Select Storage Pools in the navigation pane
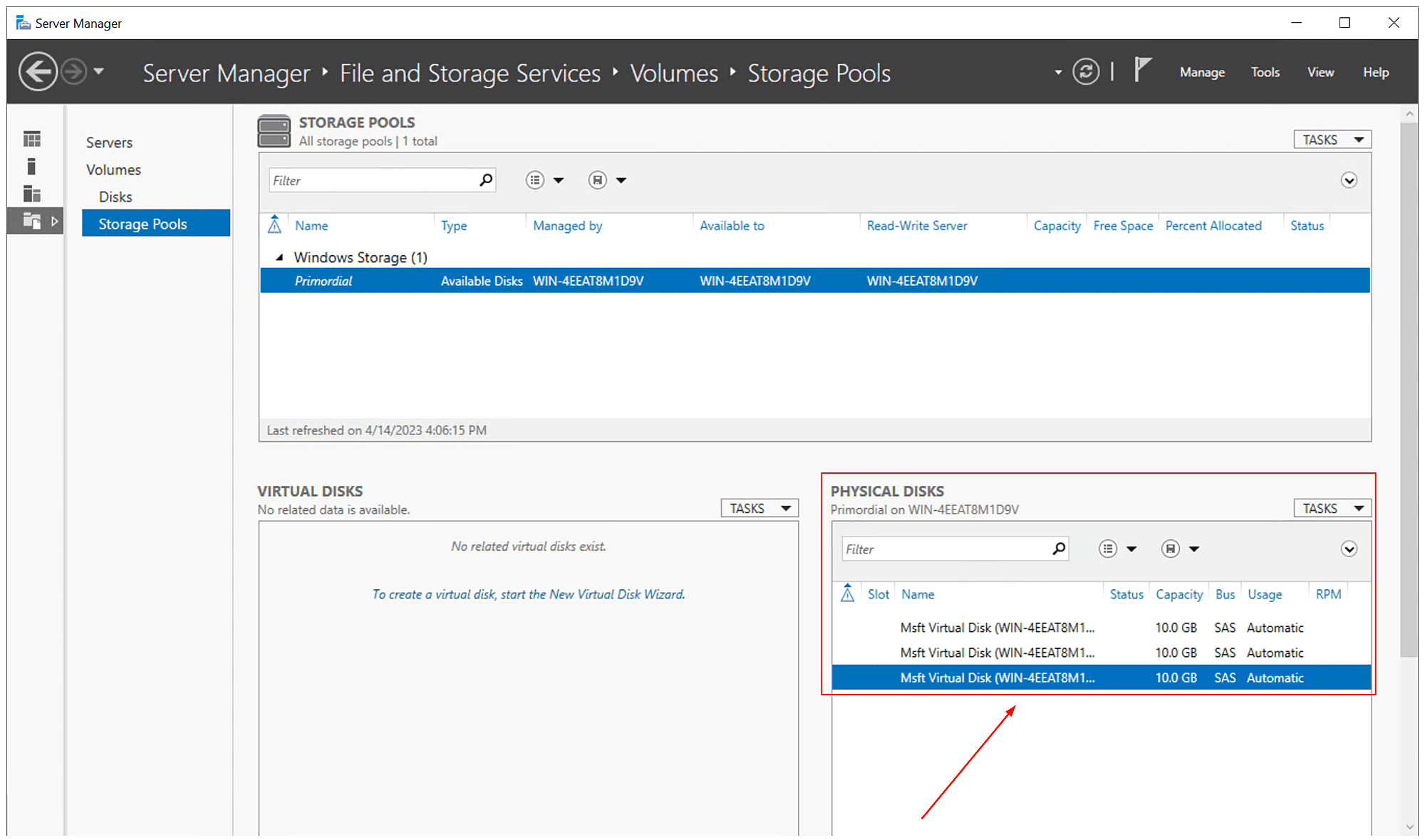Viewport: 1425px width, 840px height. [156, 223]
